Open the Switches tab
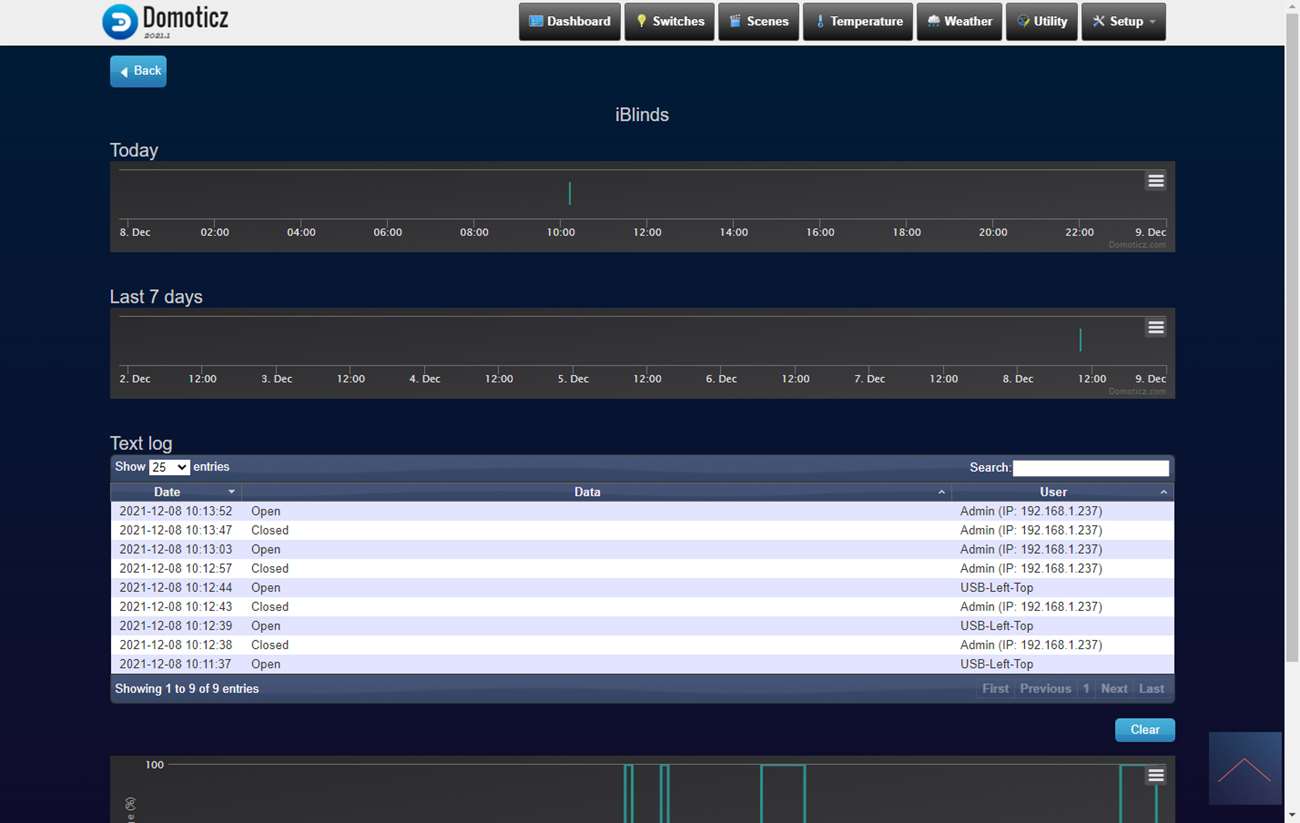Screen dimensions: 1300x823 [669, 22]
